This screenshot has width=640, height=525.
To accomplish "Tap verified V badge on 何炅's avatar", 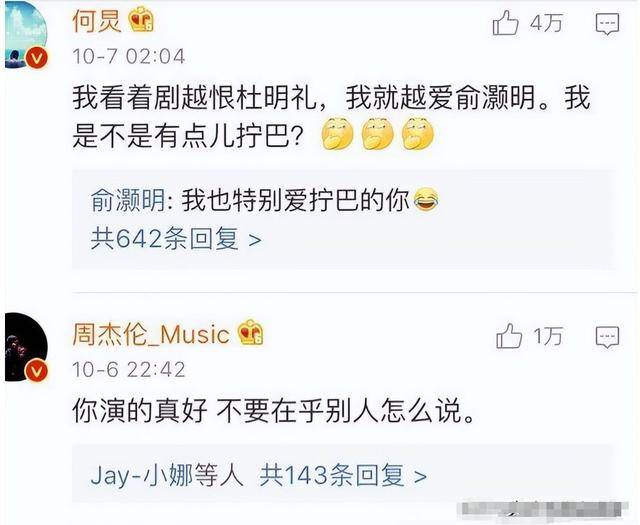I will (x=37, y=58).
